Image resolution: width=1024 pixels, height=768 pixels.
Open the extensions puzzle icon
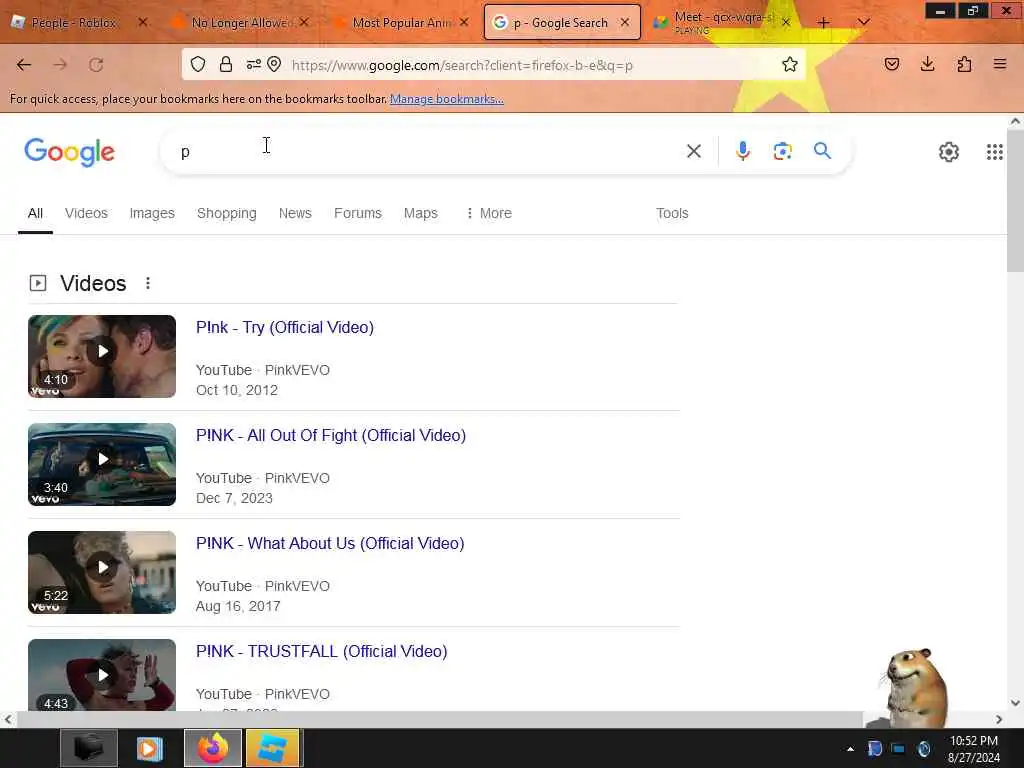click(x=964, y=64)
